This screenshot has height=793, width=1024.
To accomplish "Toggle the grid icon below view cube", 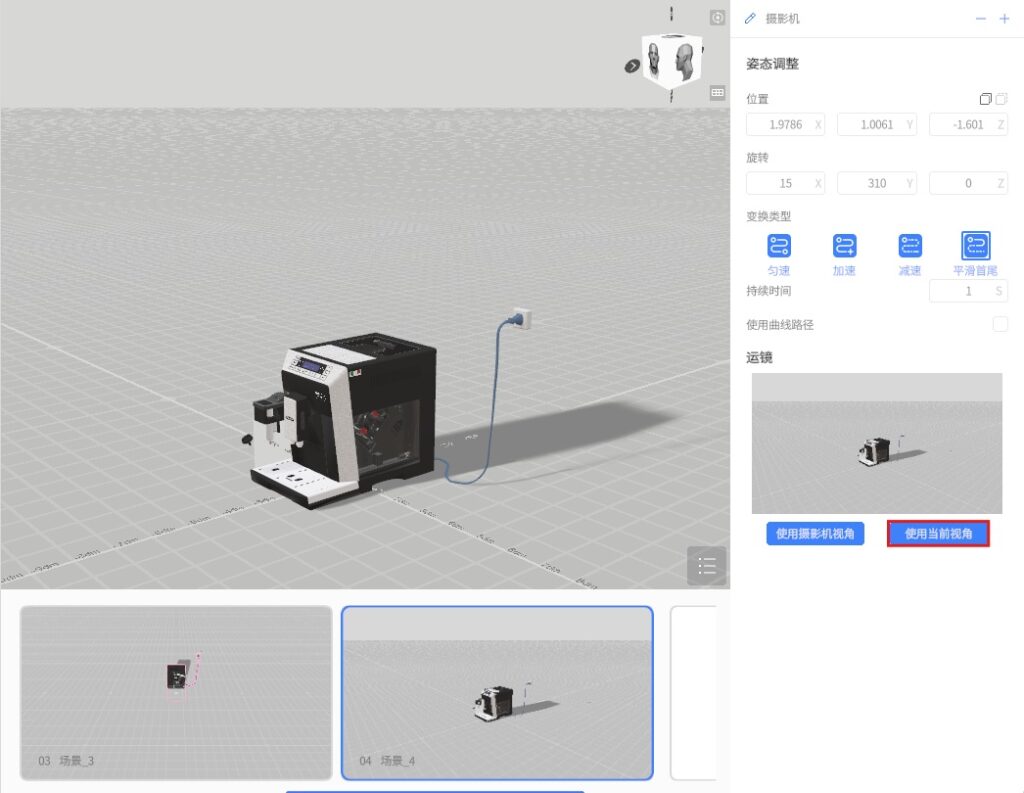I will [717, 93].
